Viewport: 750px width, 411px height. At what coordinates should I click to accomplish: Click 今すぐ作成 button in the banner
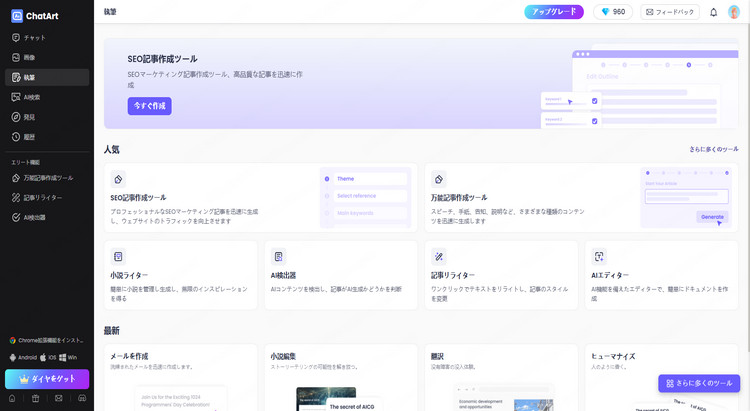coord(149,106)
